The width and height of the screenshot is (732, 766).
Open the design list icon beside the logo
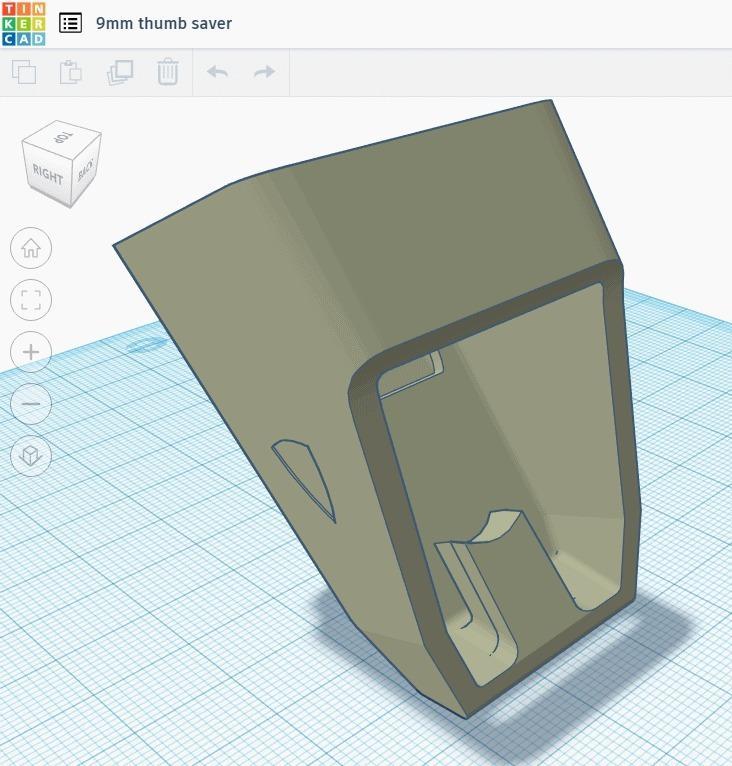pyautogui.click(x=70, y=23)
